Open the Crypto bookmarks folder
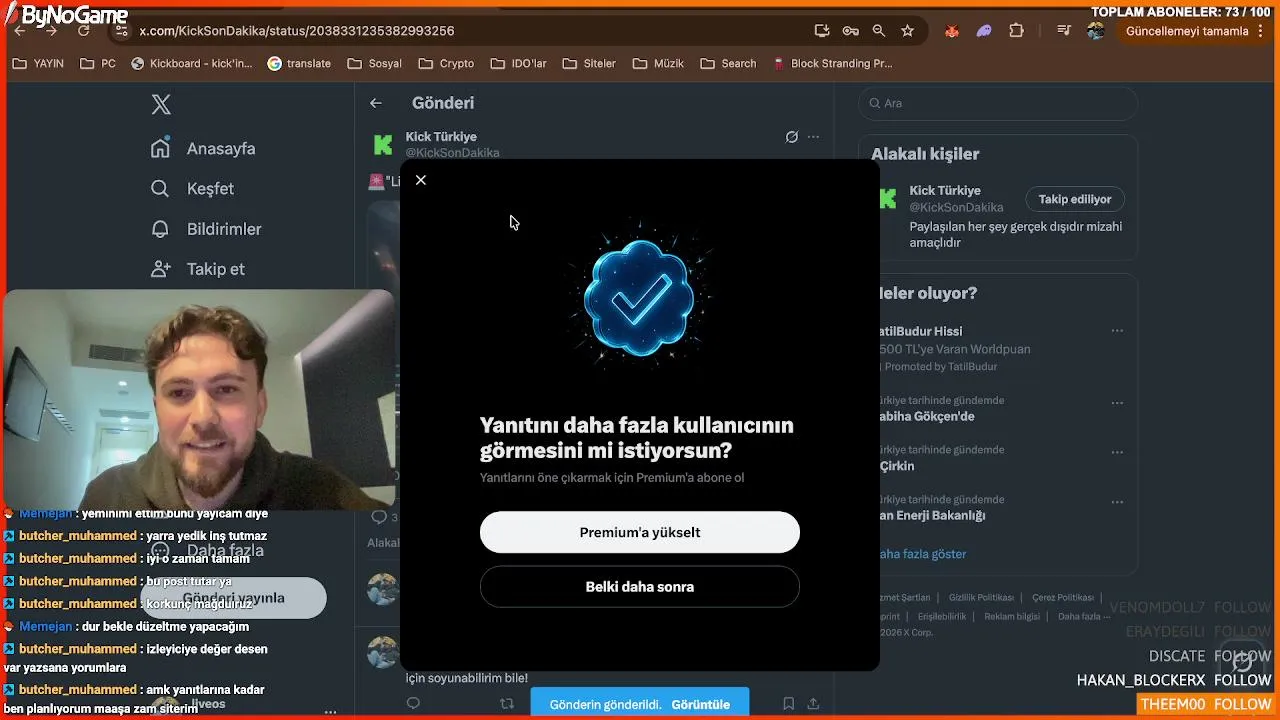Image resolution: width=1280 pixels, height=720 pixels. pyautogui.click(x=447, y=63)
